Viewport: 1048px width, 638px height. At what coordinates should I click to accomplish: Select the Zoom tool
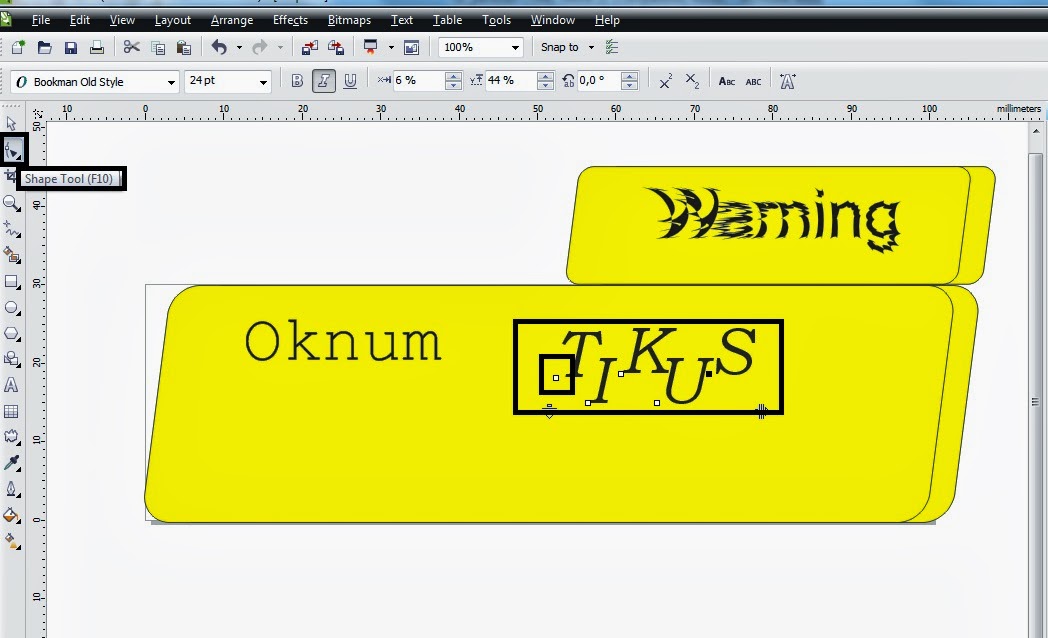point(11,203)
